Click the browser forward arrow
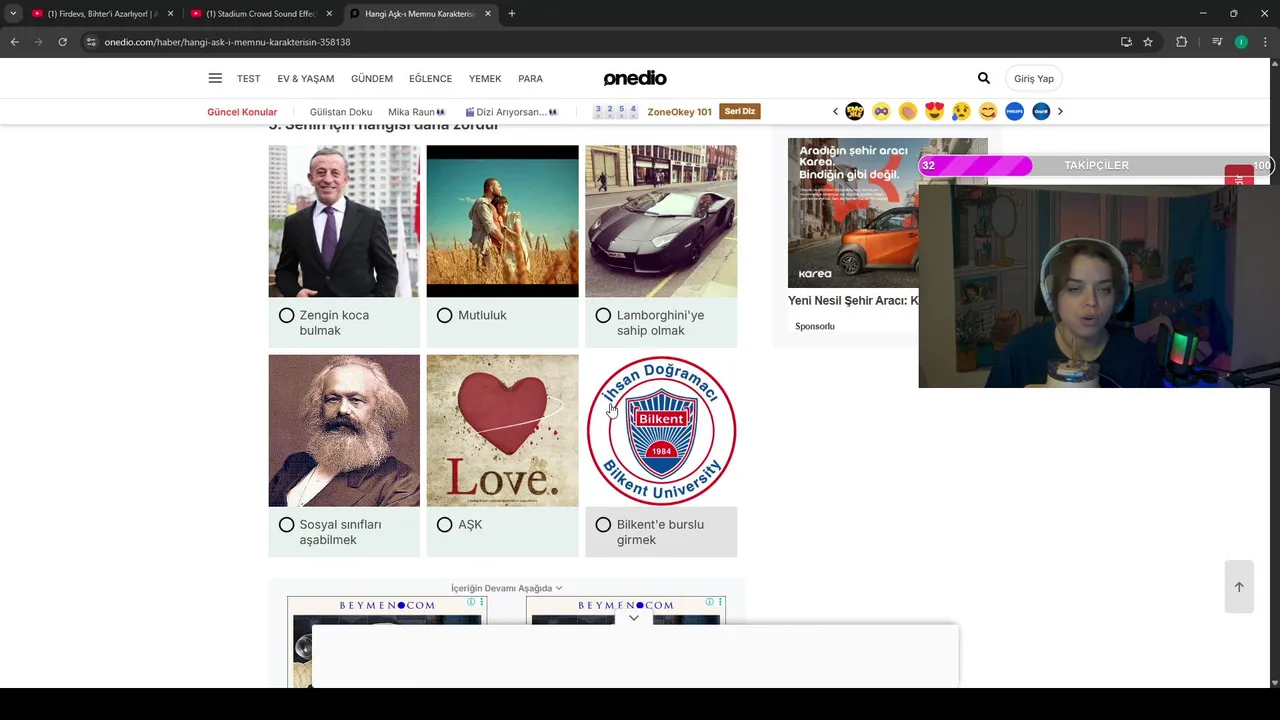 click(38, 42)
